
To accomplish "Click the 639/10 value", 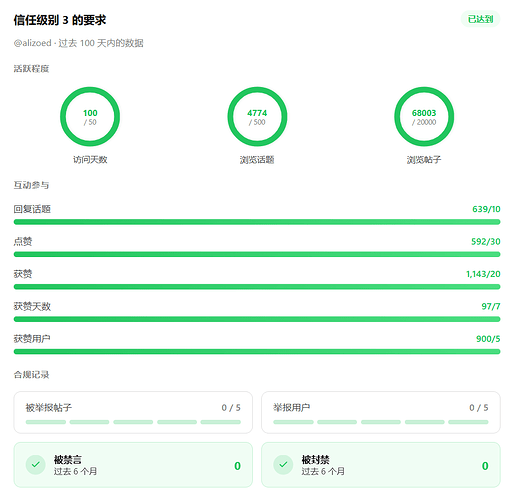I will (x=486, y=209).
